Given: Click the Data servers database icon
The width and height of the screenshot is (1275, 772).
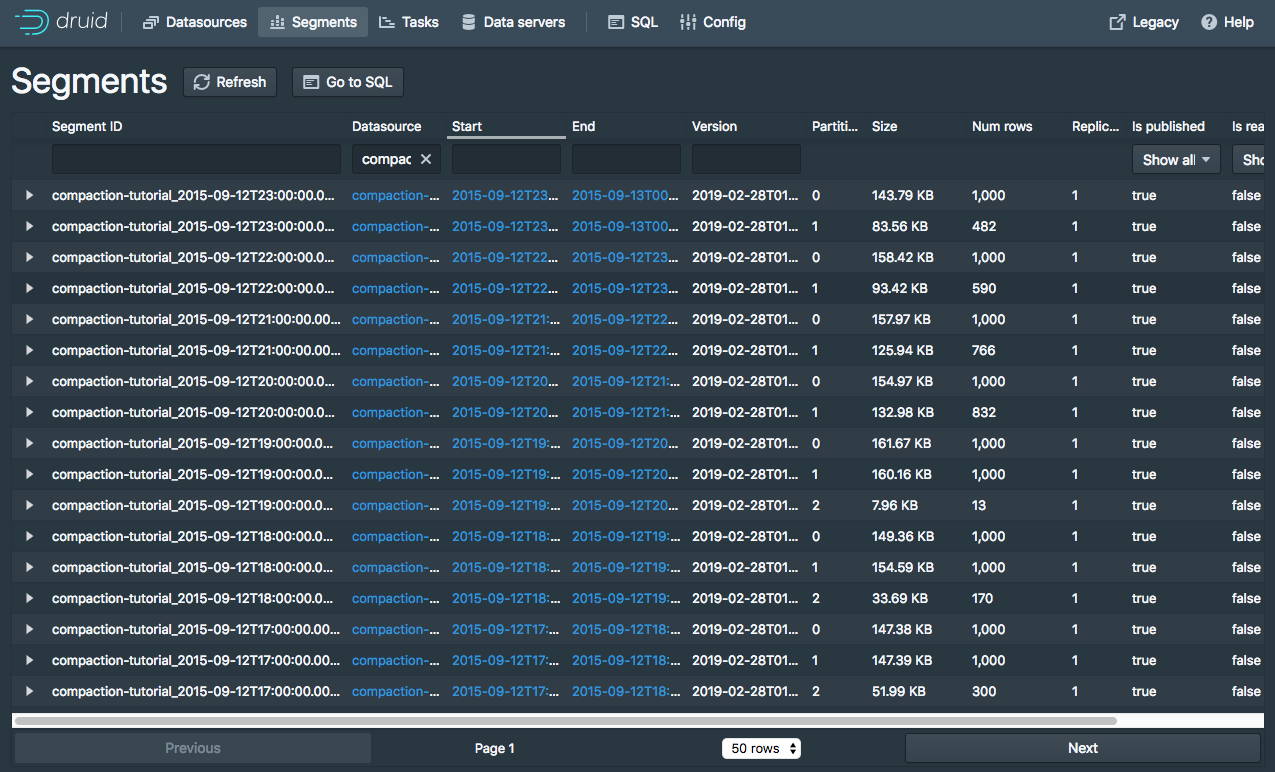Looking at the screenshot, I should pos(468,22).
